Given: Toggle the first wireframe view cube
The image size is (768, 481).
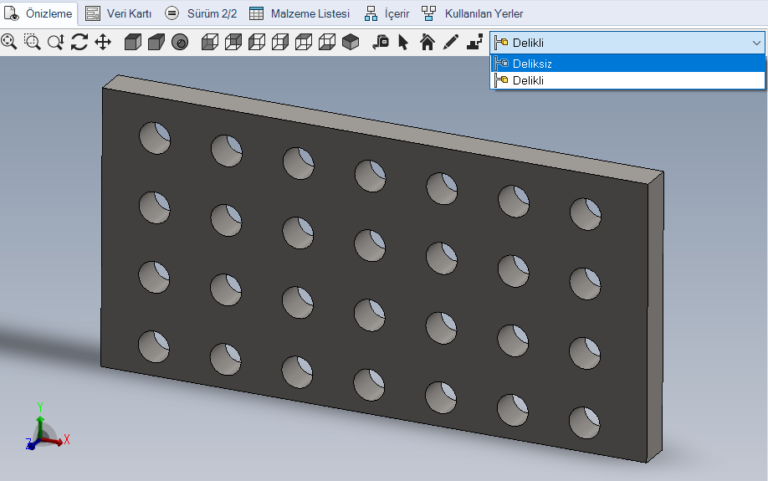Looking at the screenshot, I should point(210,42).
